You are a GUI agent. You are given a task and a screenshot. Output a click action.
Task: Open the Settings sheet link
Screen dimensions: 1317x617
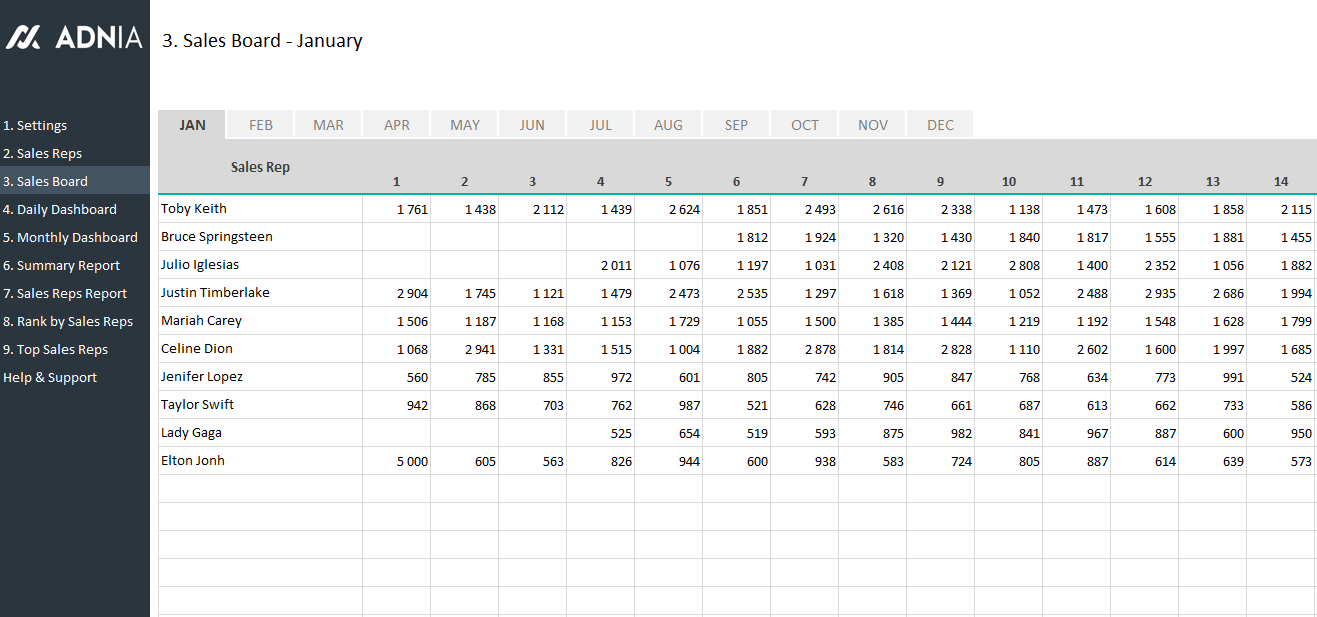tap(35, 126)
